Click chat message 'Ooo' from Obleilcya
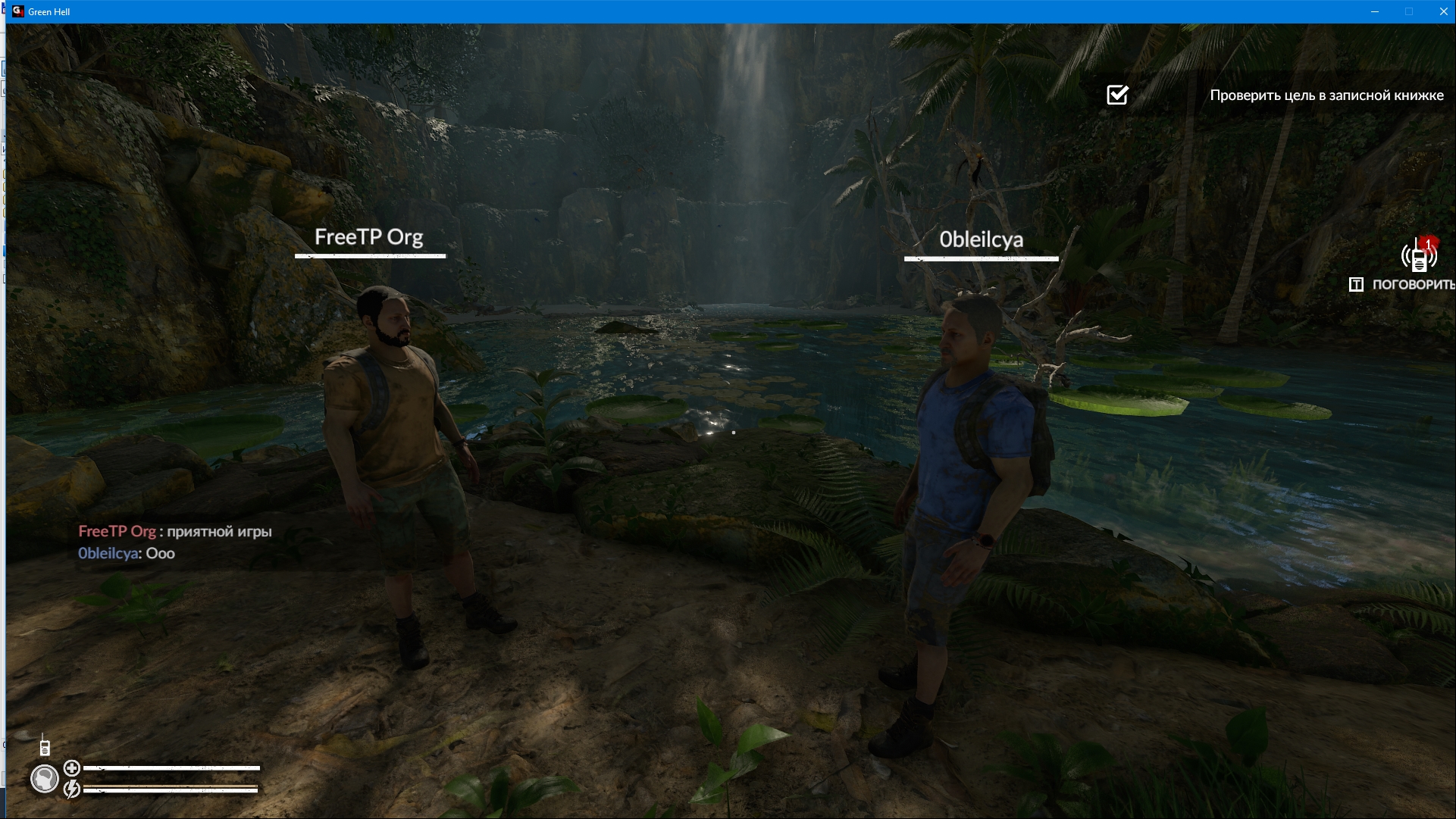1456x819 pixels. tap(161, 554)
